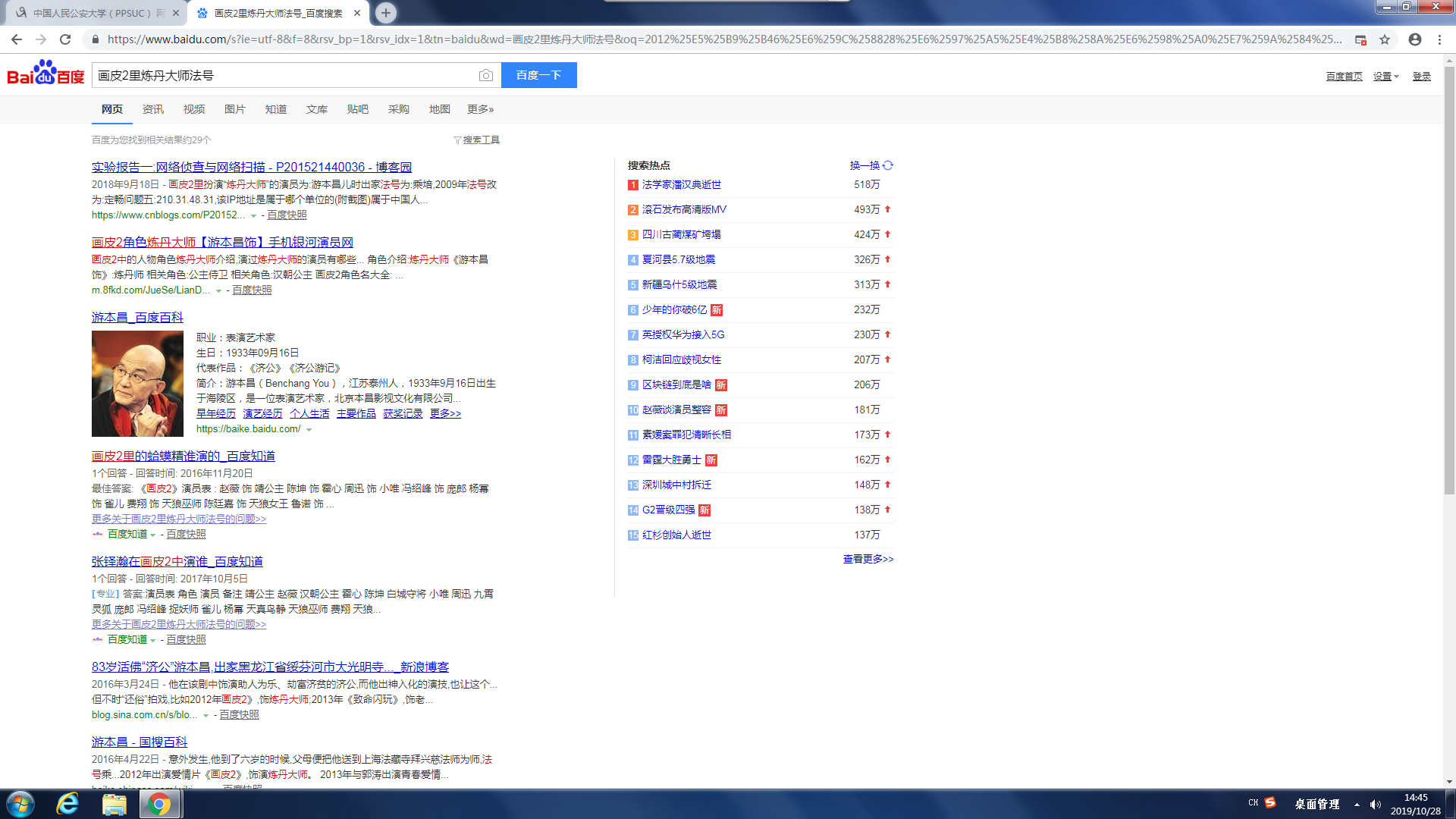Expand arrow beside baike.baidu.com URL
This screenshot has height=819, width=1456.
coord(309,430)
